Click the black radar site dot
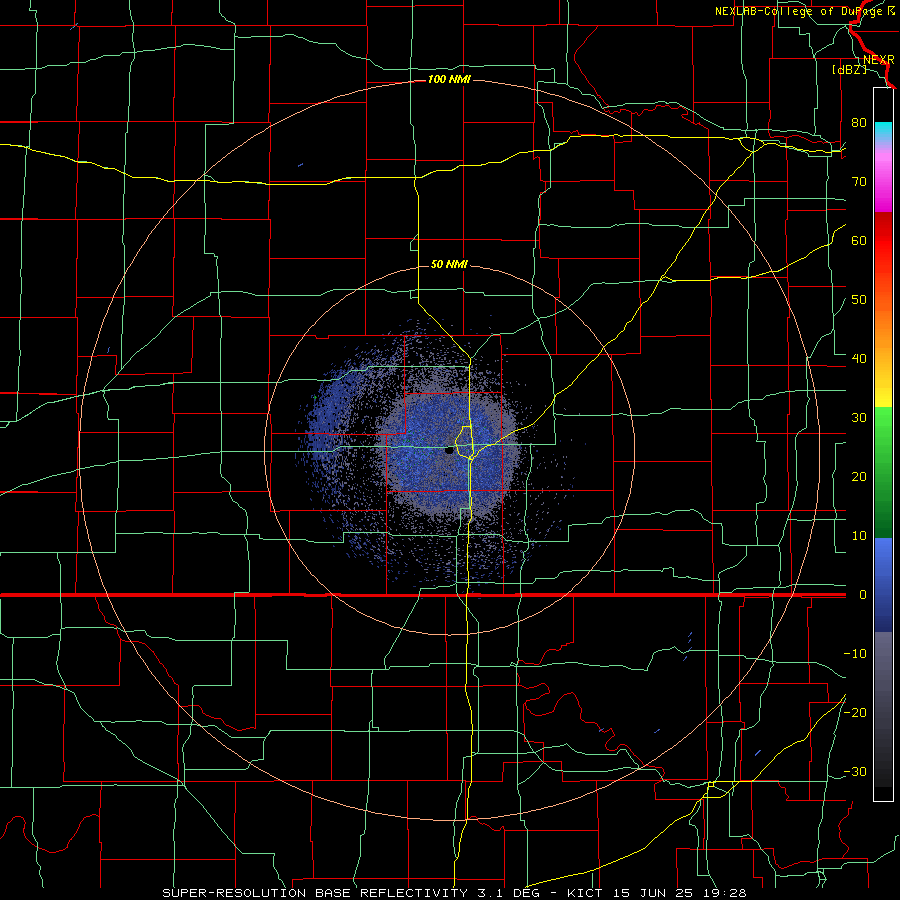900x900 pixels. 449,451
